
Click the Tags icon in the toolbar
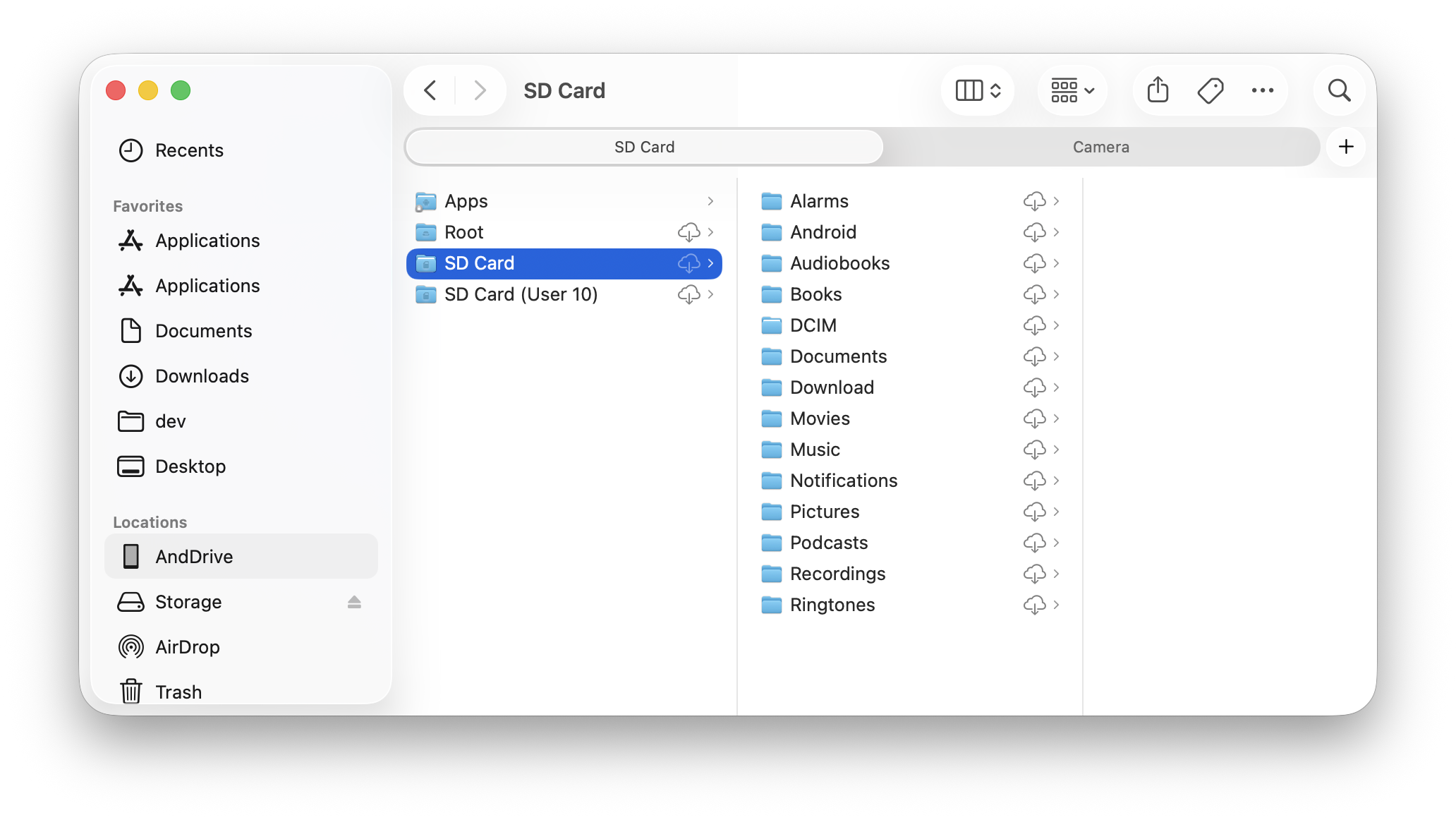[x=1211, y=90]
